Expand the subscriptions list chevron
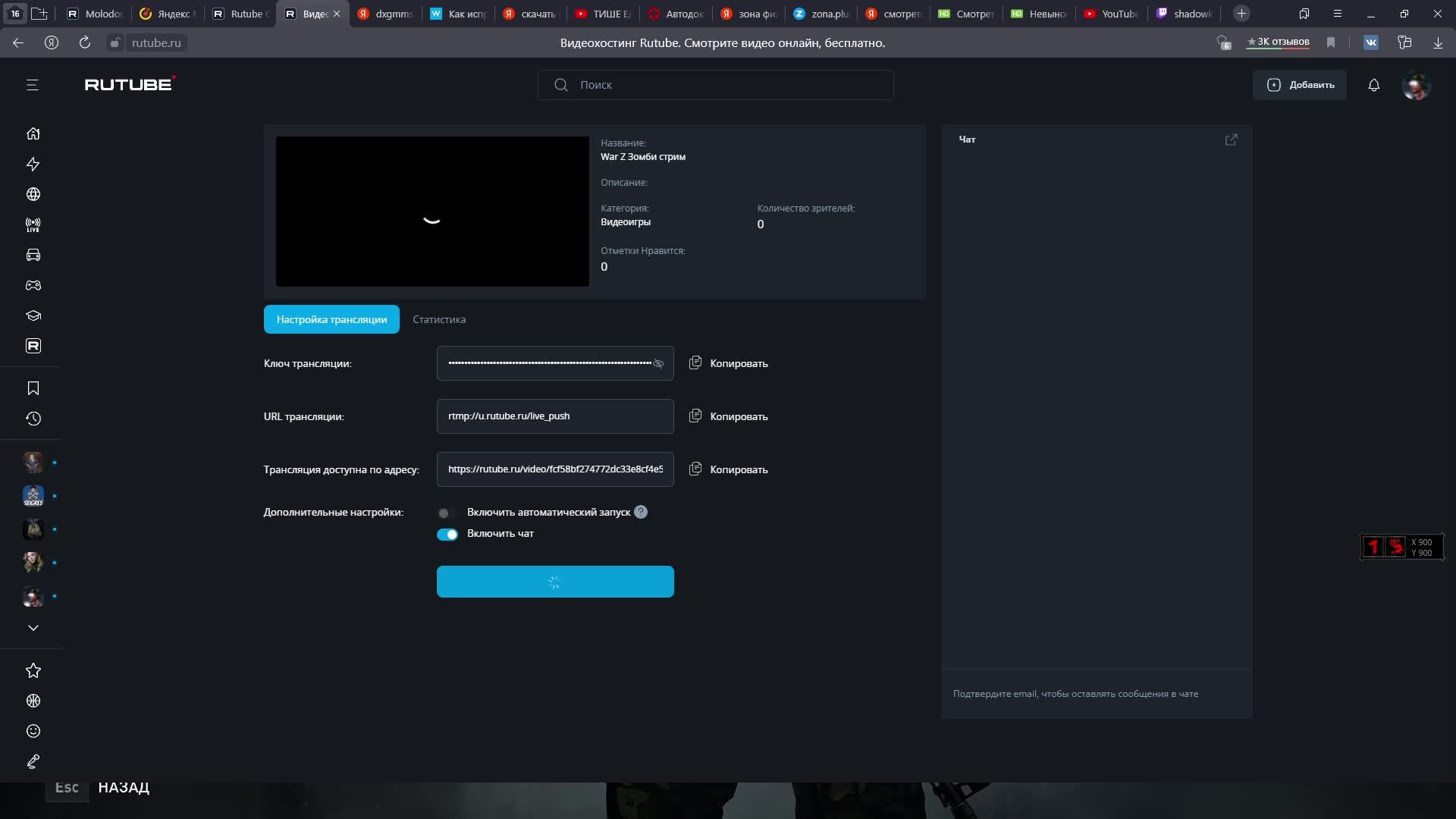The image size is (1456, 819). point(33,628)
